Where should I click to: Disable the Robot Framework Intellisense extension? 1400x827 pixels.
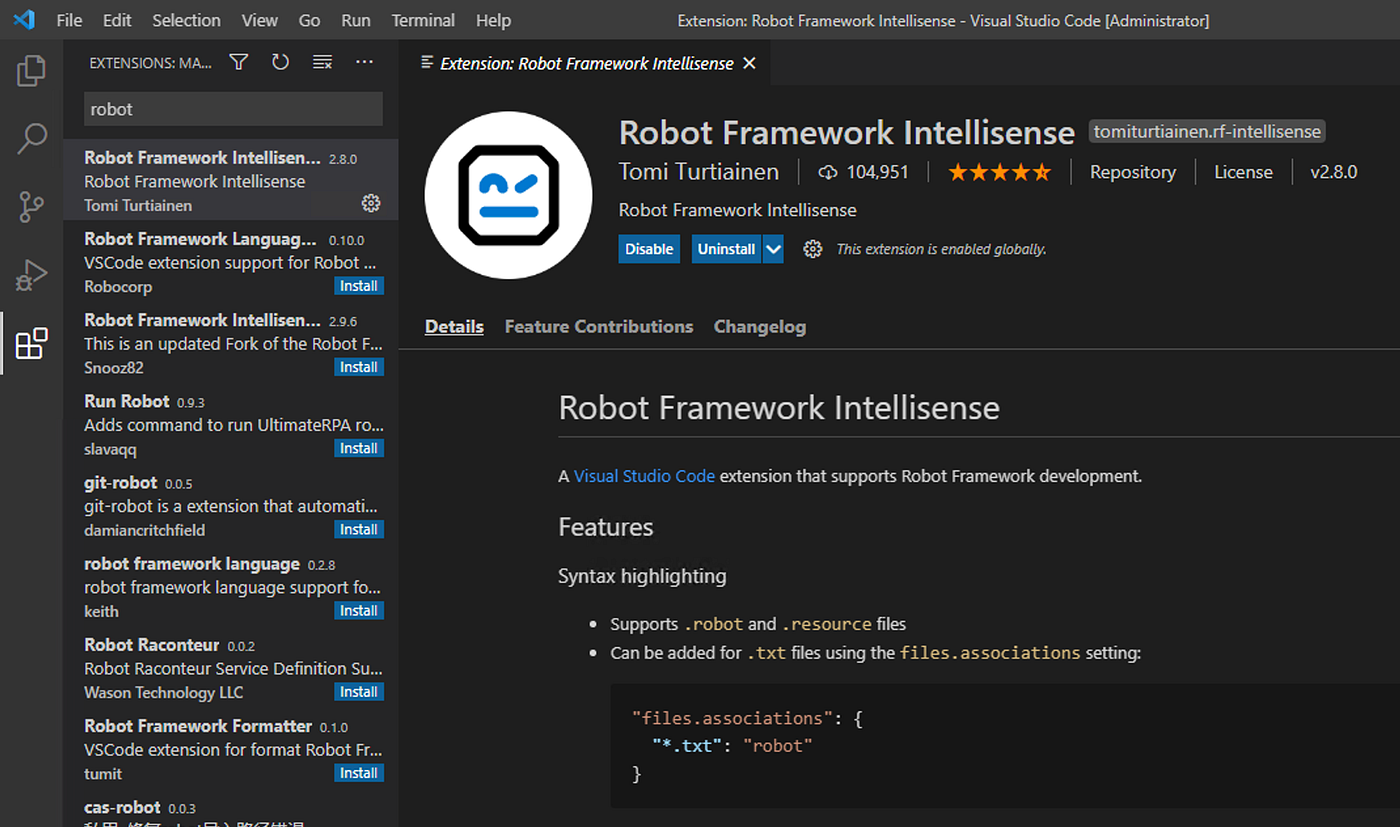pos(648,248)
